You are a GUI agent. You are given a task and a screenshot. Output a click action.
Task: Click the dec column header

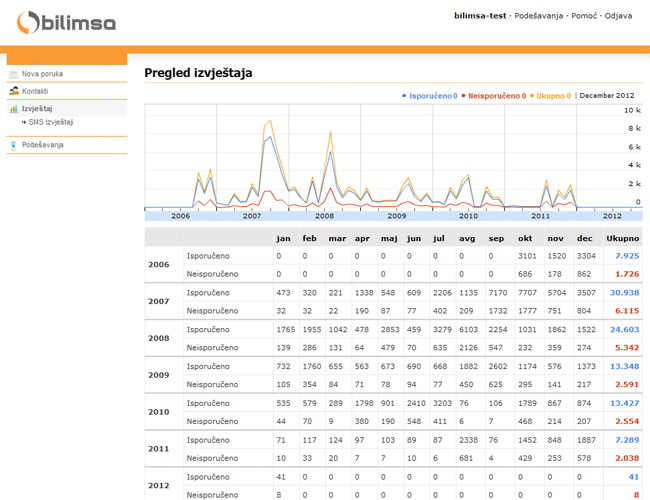pos(585,238)
